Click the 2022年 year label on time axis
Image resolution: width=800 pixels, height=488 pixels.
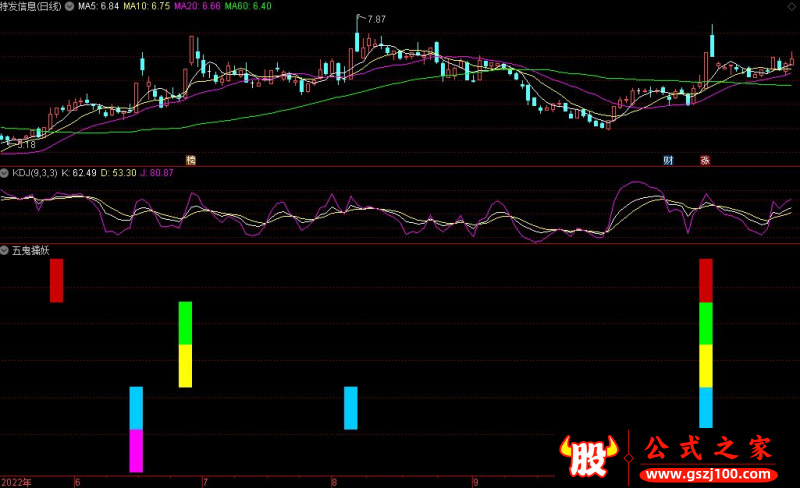point(16,482)
